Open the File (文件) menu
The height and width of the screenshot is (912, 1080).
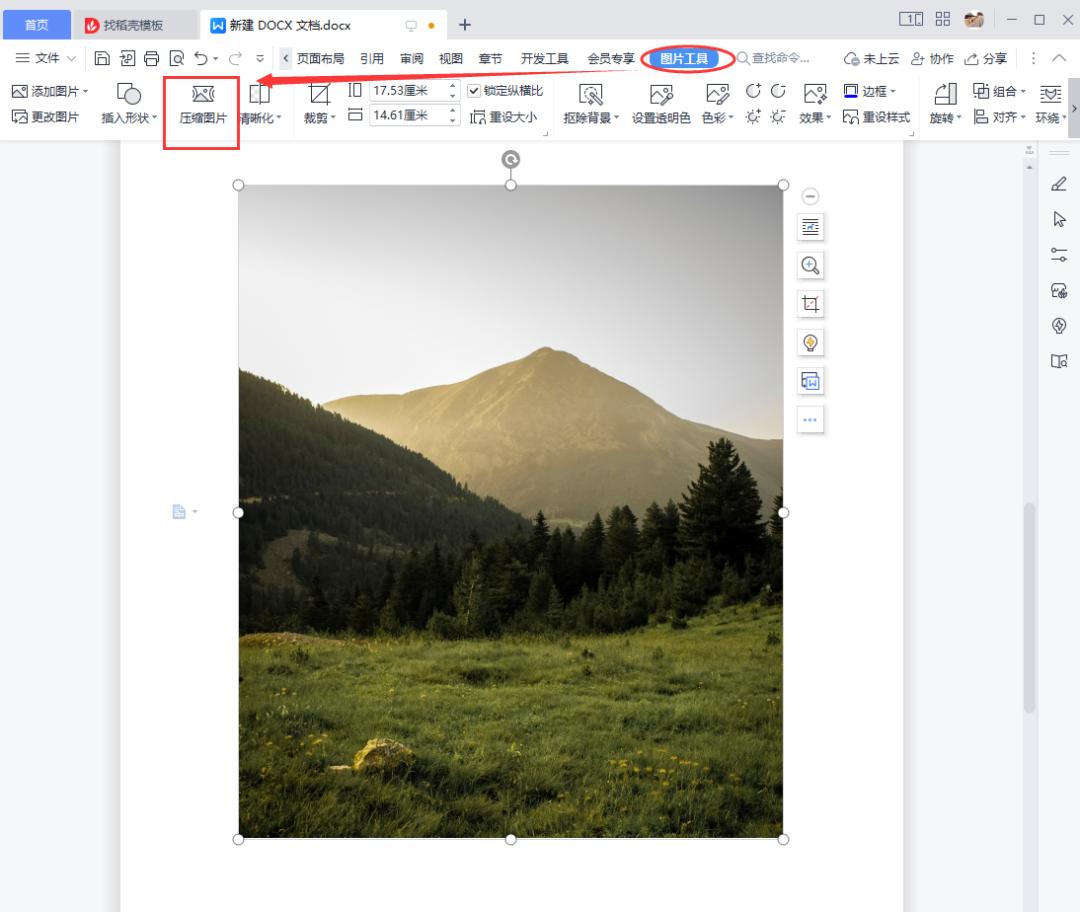tap(40, 58)
